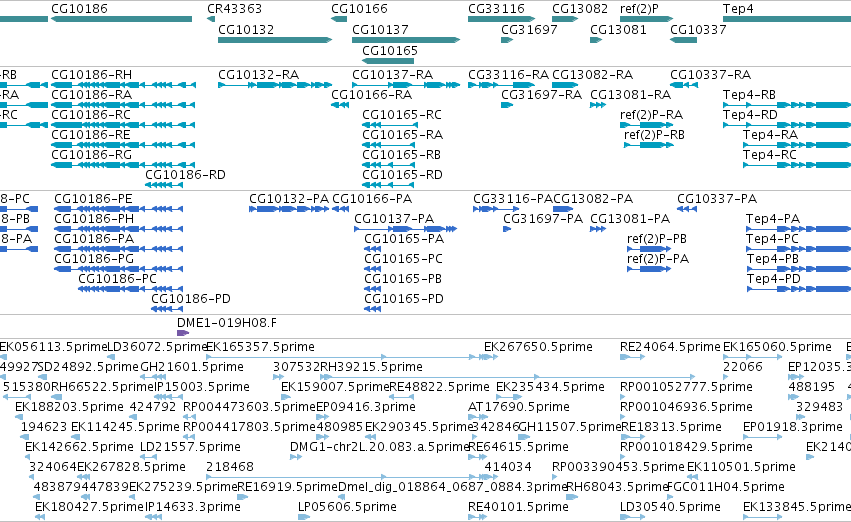Click transcript CG10166-RA
The height and width of the screenshot is (522, 851).
340,105
